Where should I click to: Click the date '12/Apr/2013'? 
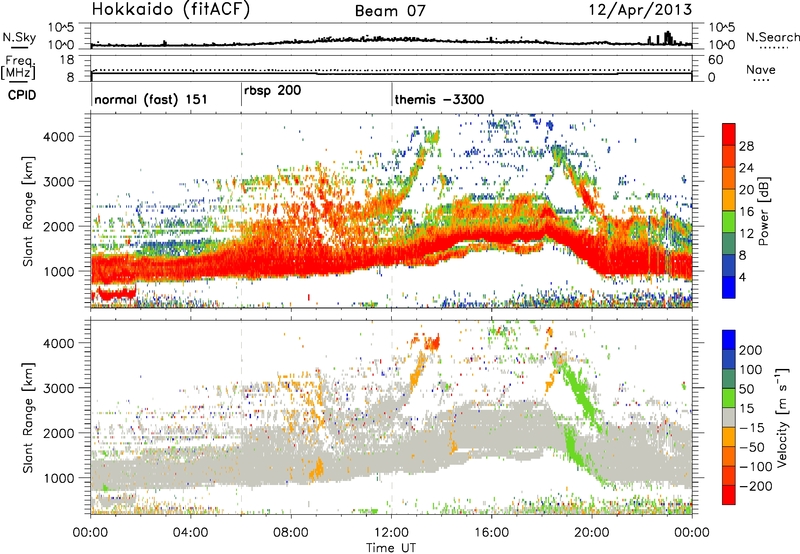[x=641, y=10]
